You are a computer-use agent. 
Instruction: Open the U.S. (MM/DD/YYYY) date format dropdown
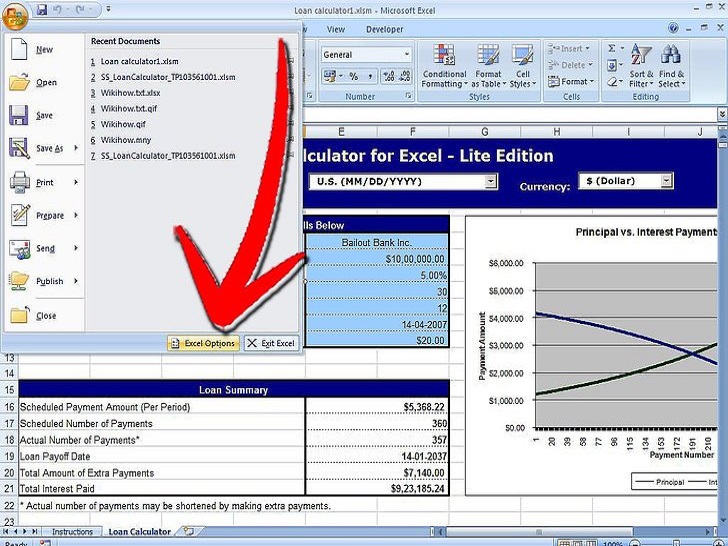[491, 181]
